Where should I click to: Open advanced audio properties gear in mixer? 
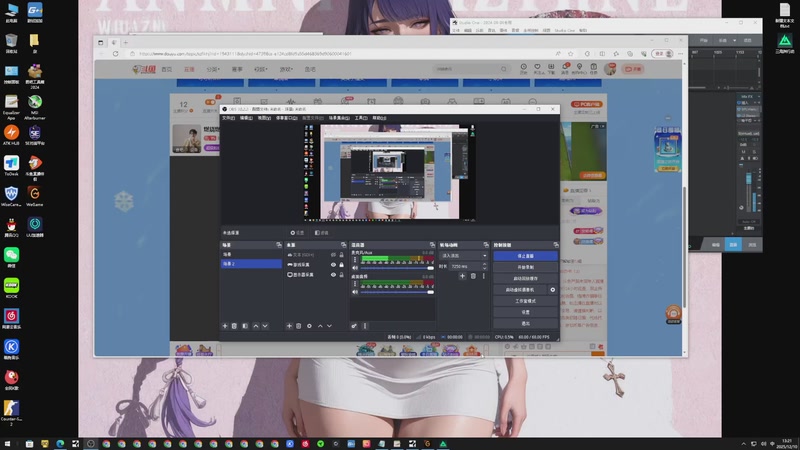coord(354,326)
